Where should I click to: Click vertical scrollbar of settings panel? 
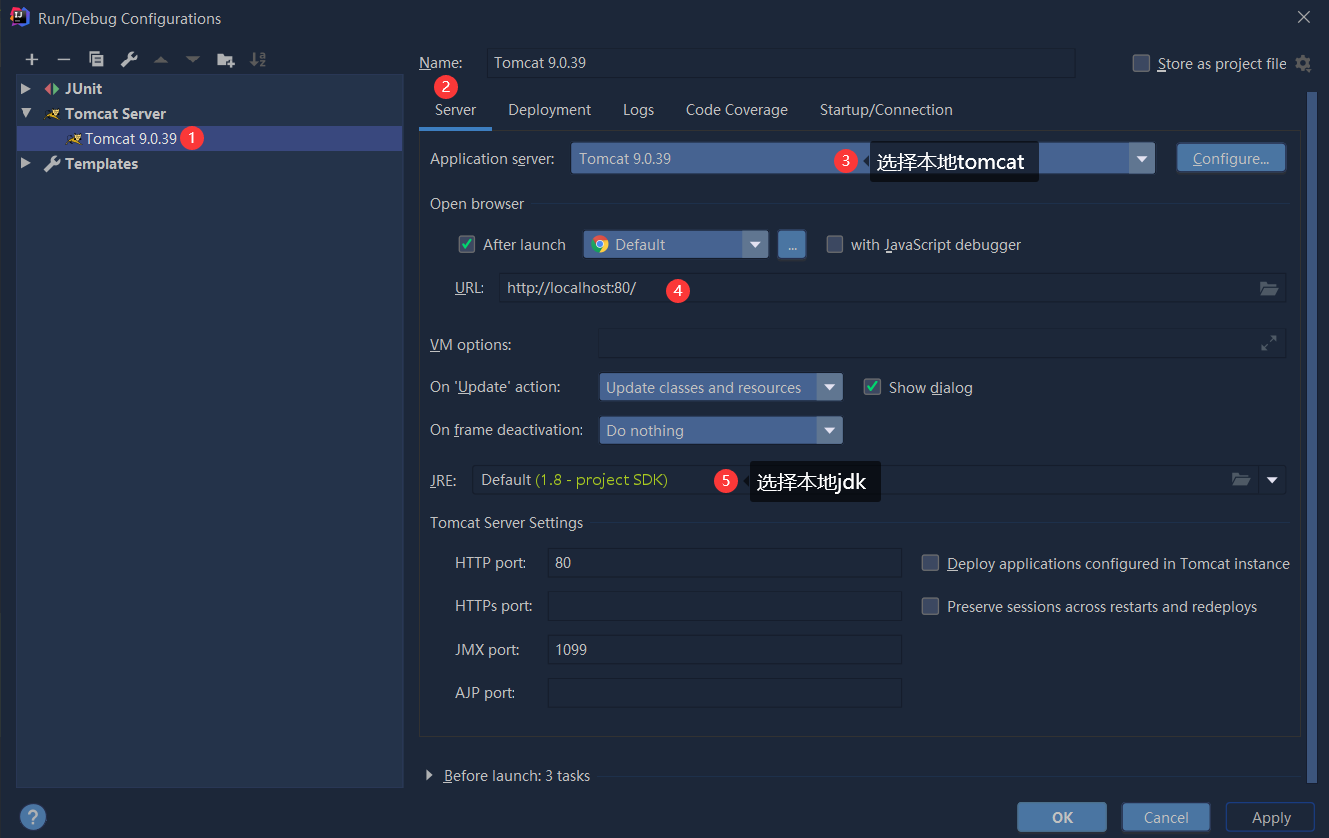1311,435
